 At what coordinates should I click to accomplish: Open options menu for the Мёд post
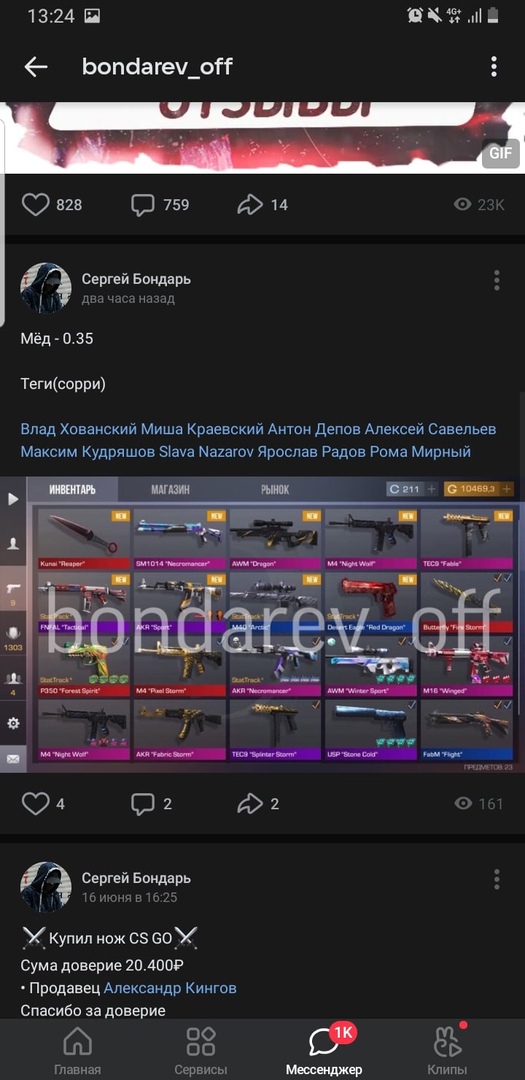pyautogui.click(x=497, y=280)
